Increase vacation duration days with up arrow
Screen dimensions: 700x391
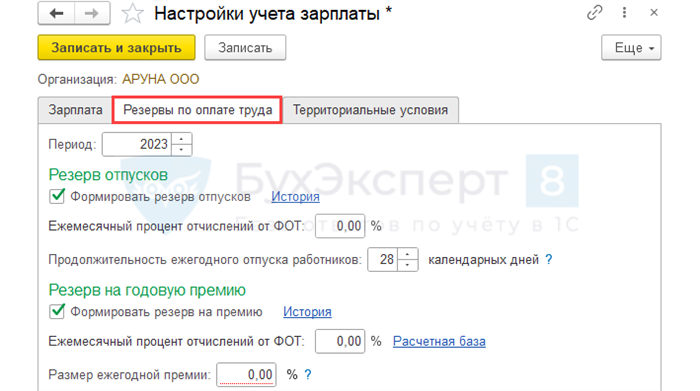pyautogui.click(x=407, y=254)
